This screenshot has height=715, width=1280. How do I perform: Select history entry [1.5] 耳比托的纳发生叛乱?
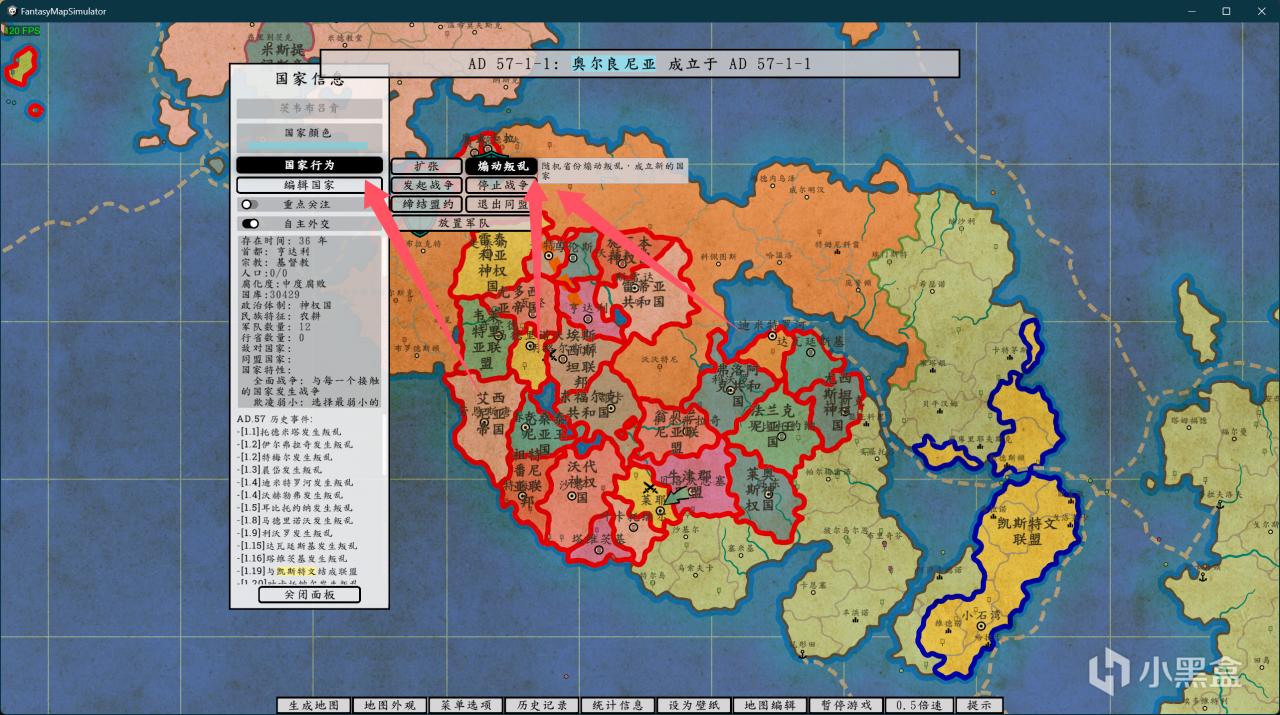click(294, 507)
